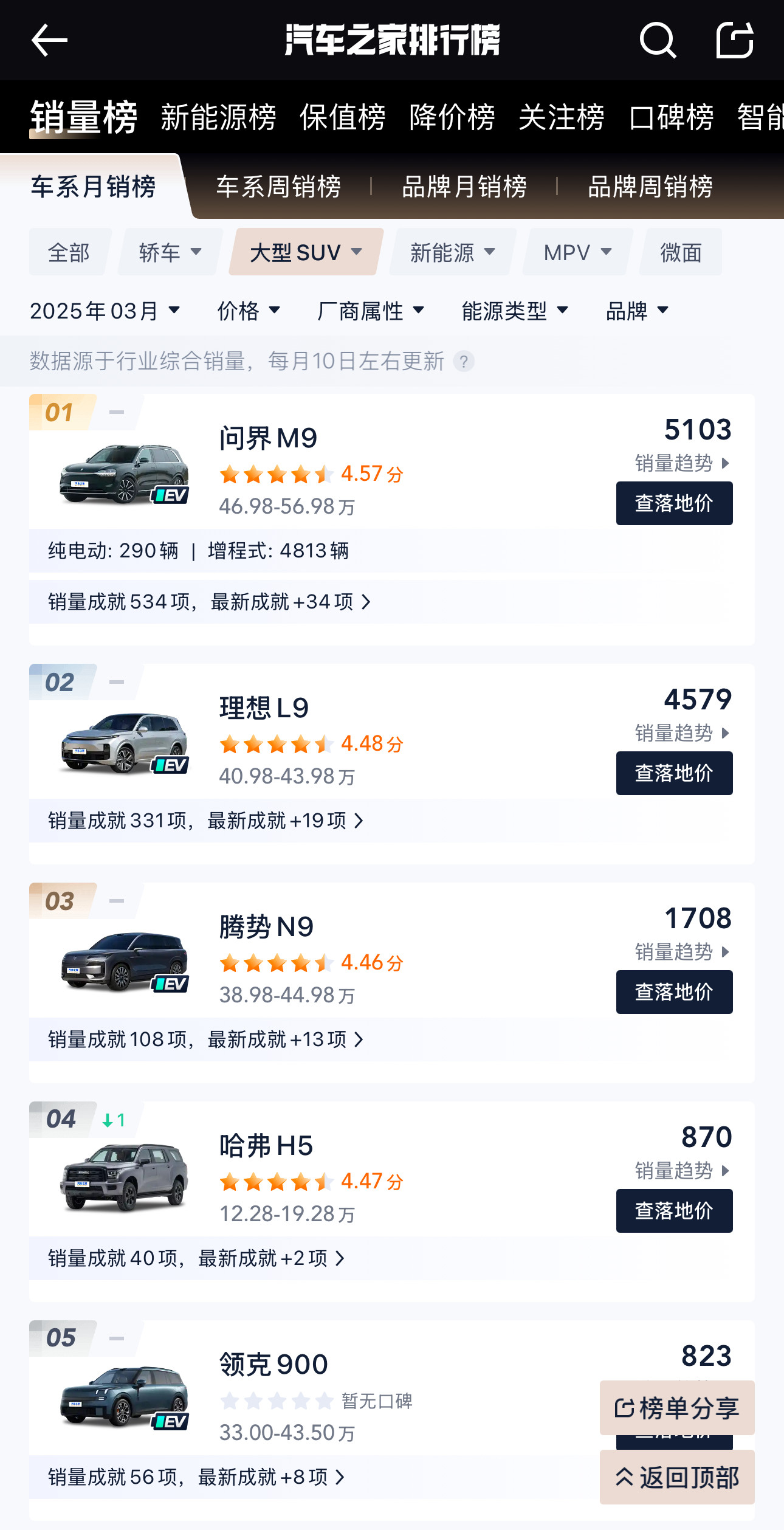Switch to 新能源榜 tab
The image size is (784, 1530).
tap(218, 117)
